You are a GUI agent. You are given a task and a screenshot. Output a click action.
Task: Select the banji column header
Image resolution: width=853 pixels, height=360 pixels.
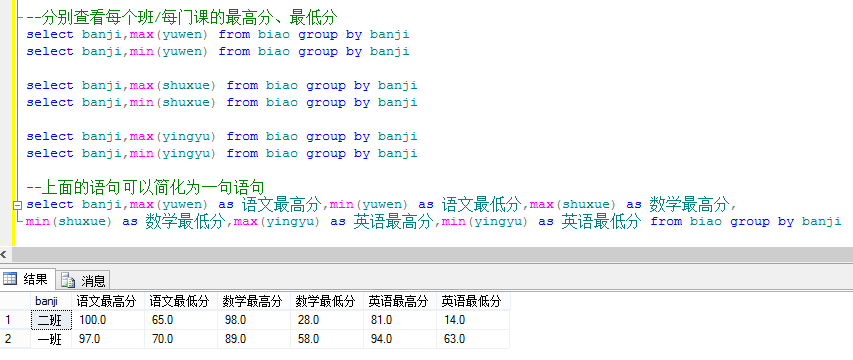pos(51,301)
